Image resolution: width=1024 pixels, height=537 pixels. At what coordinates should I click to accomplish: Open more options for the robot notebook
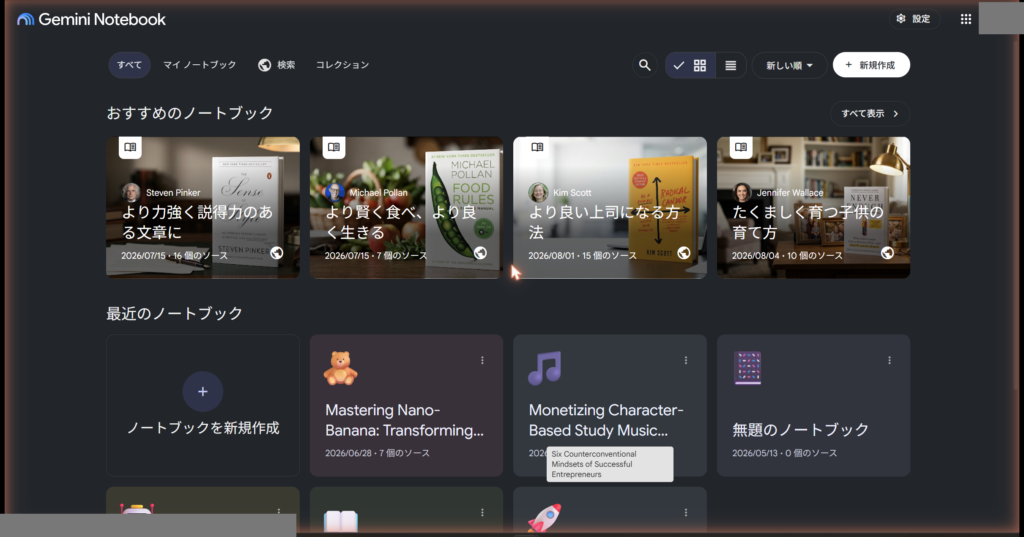point(279,511)
